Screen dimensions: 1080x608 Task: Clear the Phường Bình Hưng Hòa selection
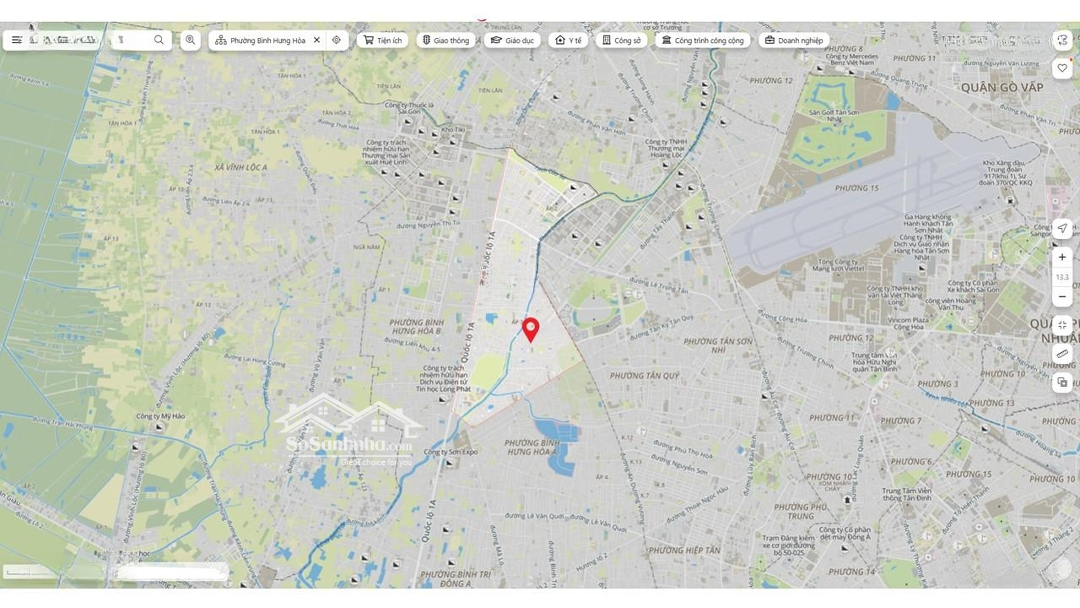click(317, 40)
